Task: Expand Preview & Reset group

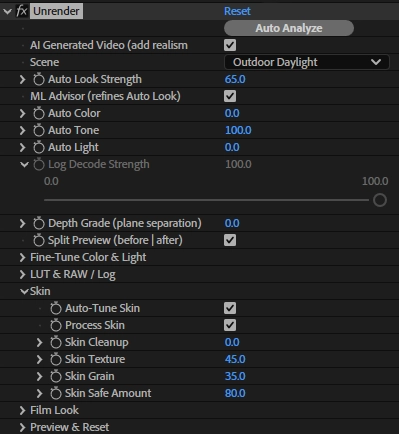Action: (22, 427)
